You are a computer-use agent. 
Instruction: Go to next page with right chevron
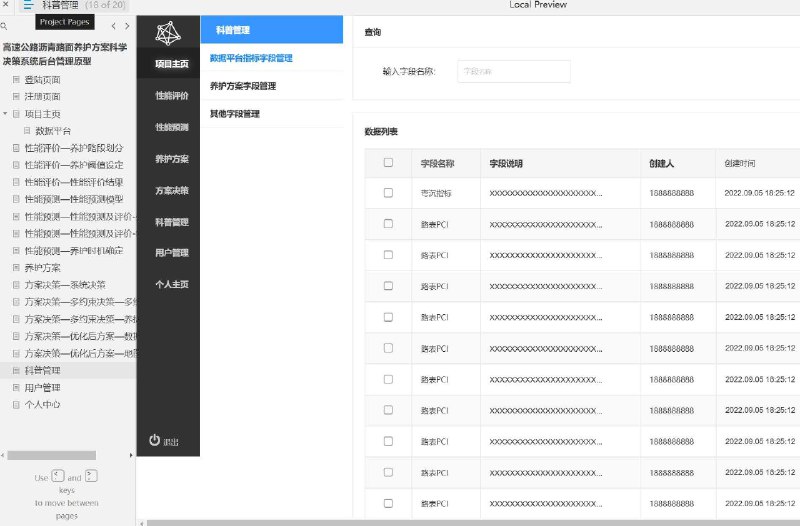tap(127, 26)
